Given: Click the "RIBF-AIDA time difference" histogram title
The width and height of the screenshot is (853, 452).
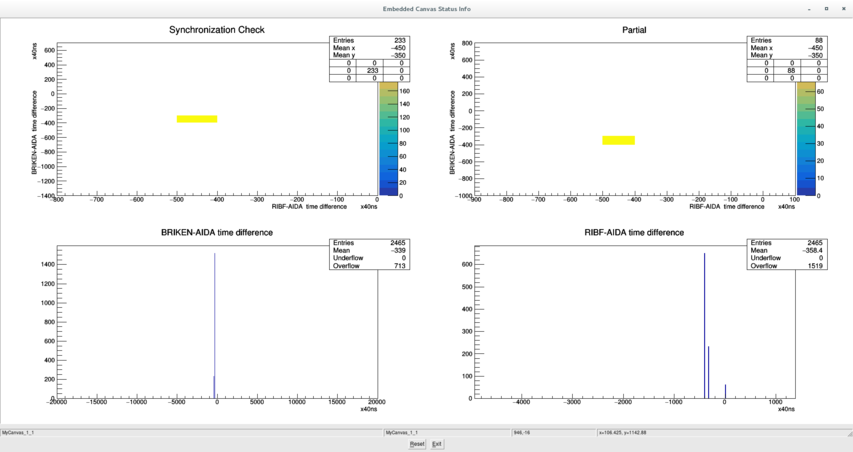Looking at the screenshot, I should [634, 232].
